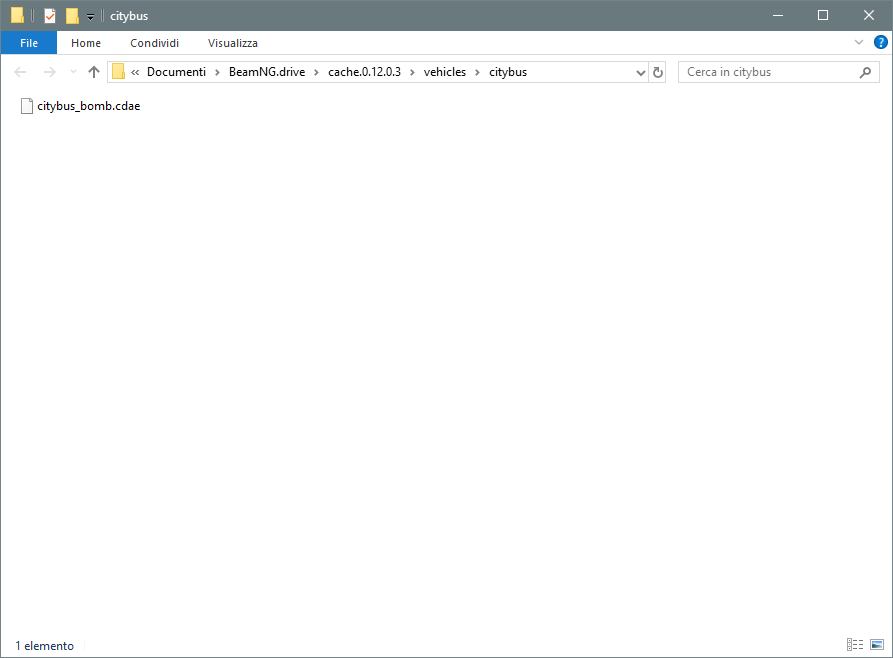Image resolution: width=893 pixels, height=658 pixels.
Task: Click the Back navigation arrow
Action: [x=20, y=72]
